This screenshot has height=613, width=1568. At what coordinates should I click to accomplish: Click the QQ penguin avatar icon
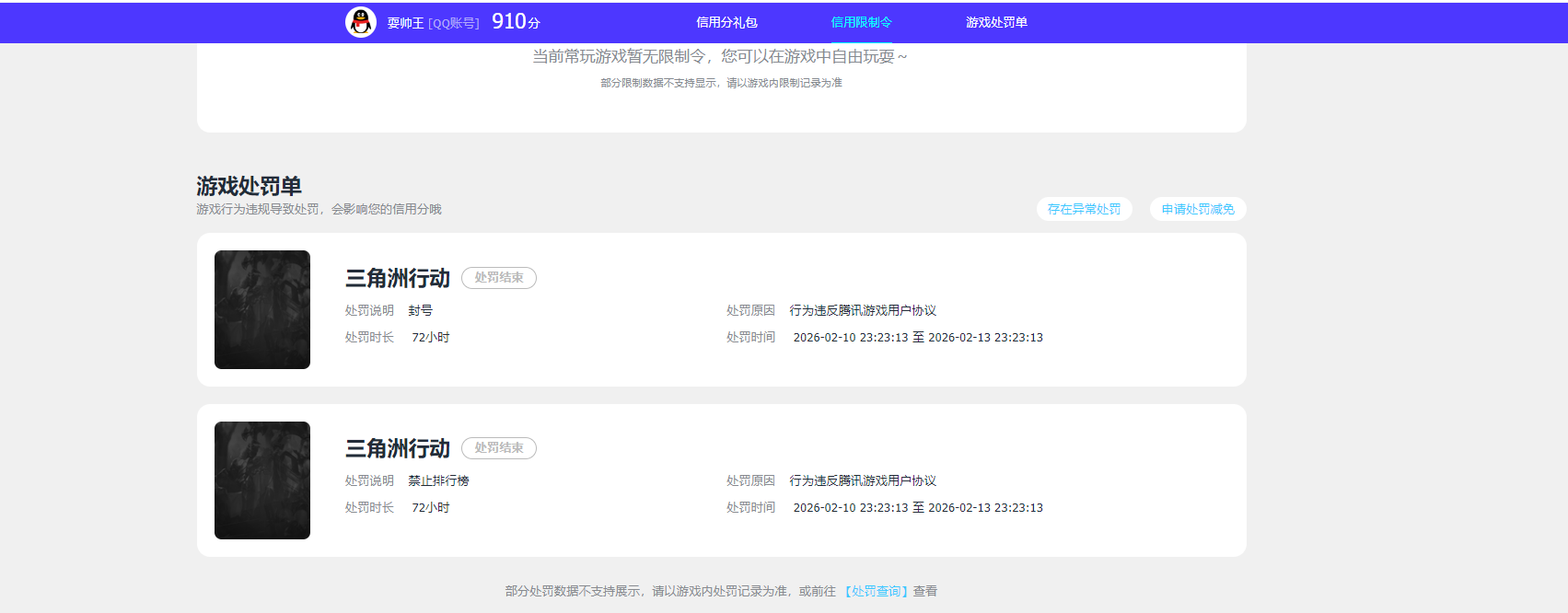361,22
